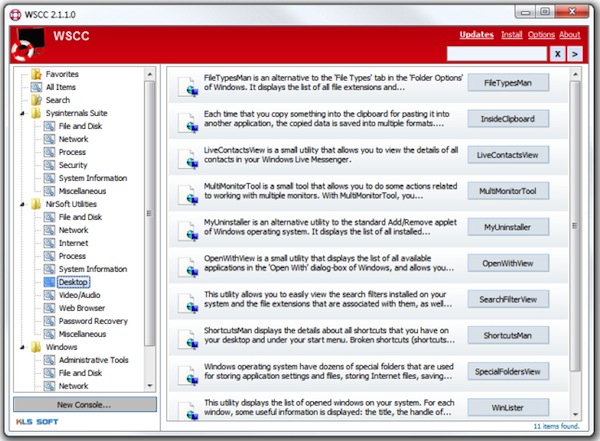Click '11 items found.' status text

point(557,426)
